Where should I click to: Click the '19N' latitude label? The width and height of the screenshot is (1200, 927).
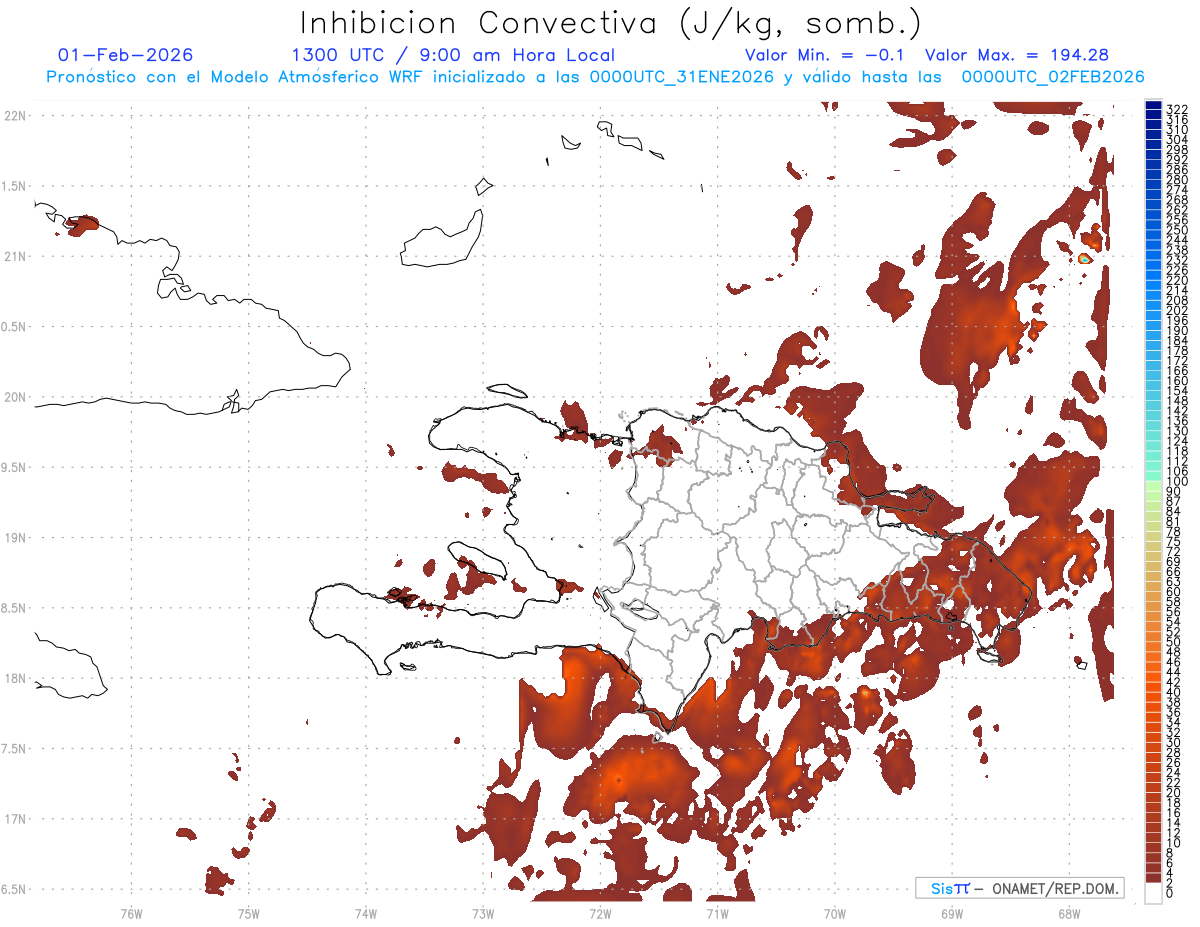14,538
